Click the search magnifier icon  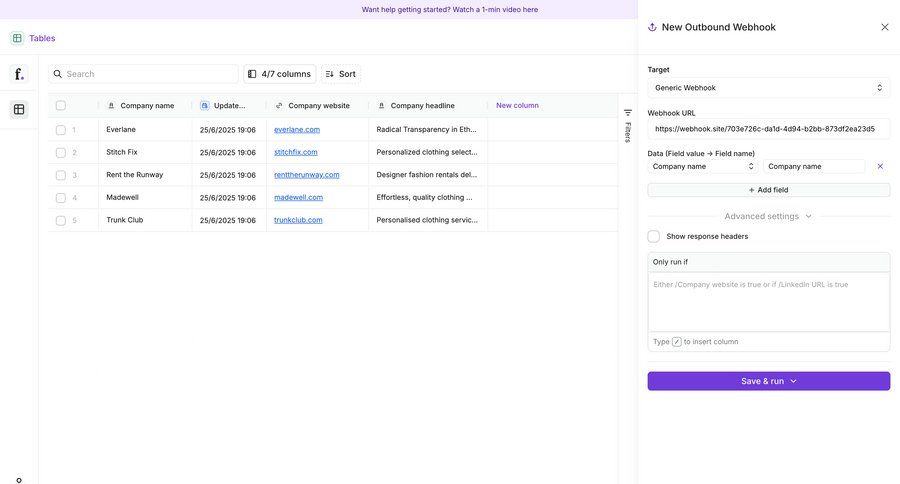(x=57, y=74)
